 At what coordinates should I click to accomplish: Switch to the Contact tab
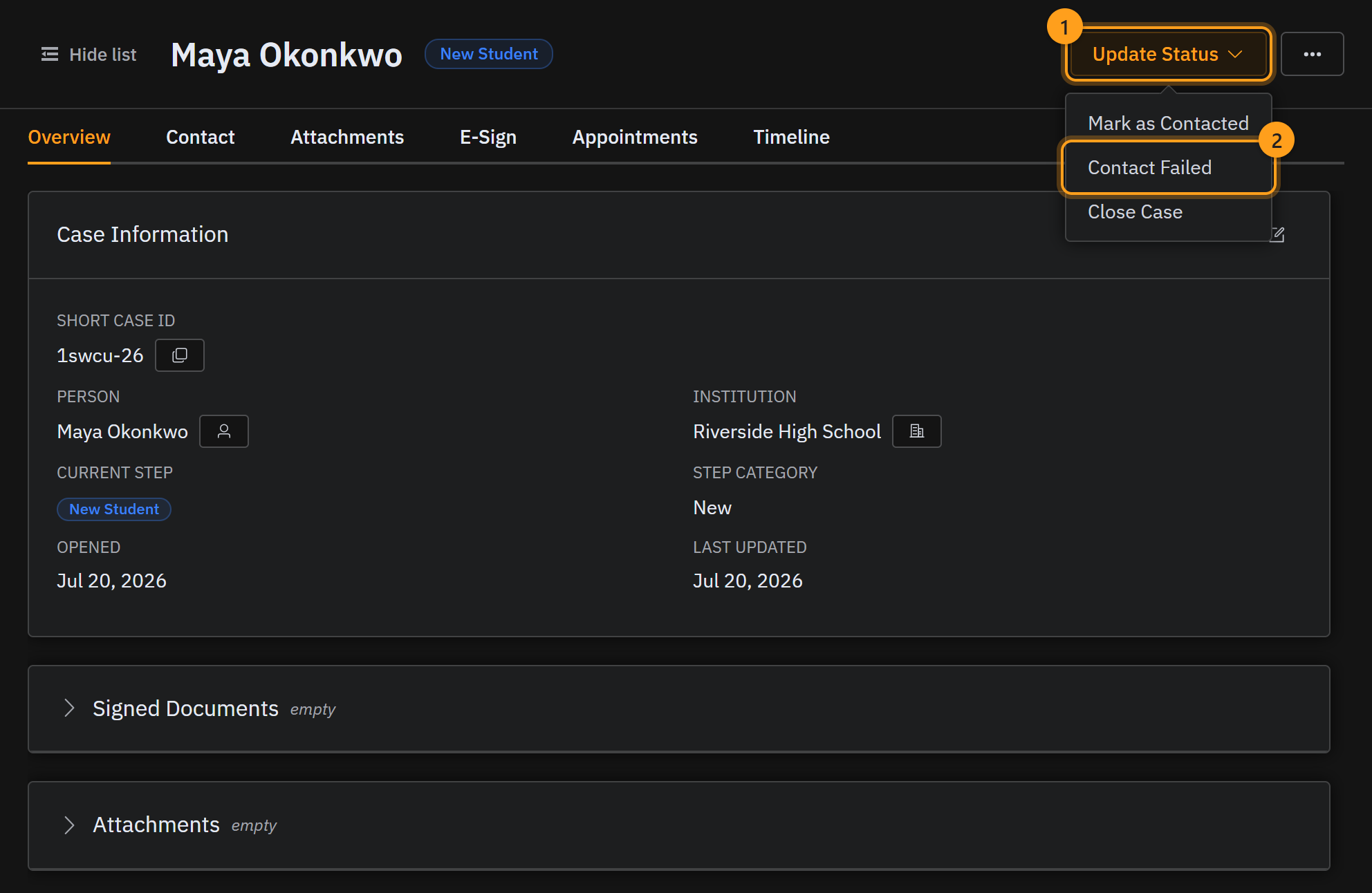[x=201, y=137]
